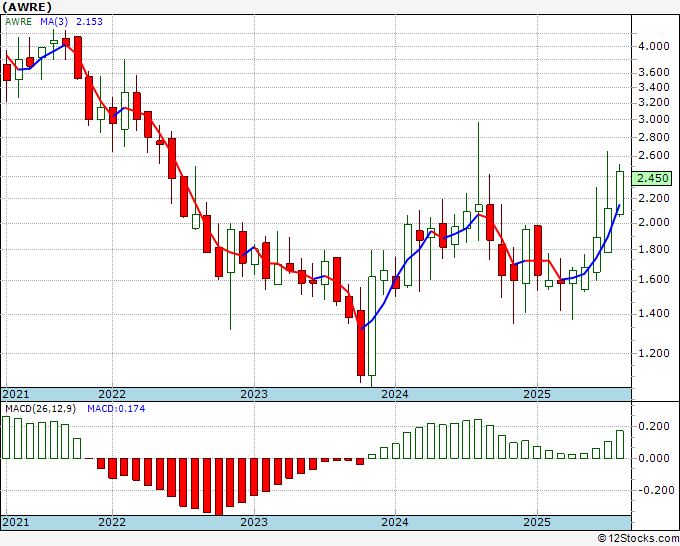Select 2022 on the price chart timeline
This screenshot has width=680, height=546.
(112, 394)
